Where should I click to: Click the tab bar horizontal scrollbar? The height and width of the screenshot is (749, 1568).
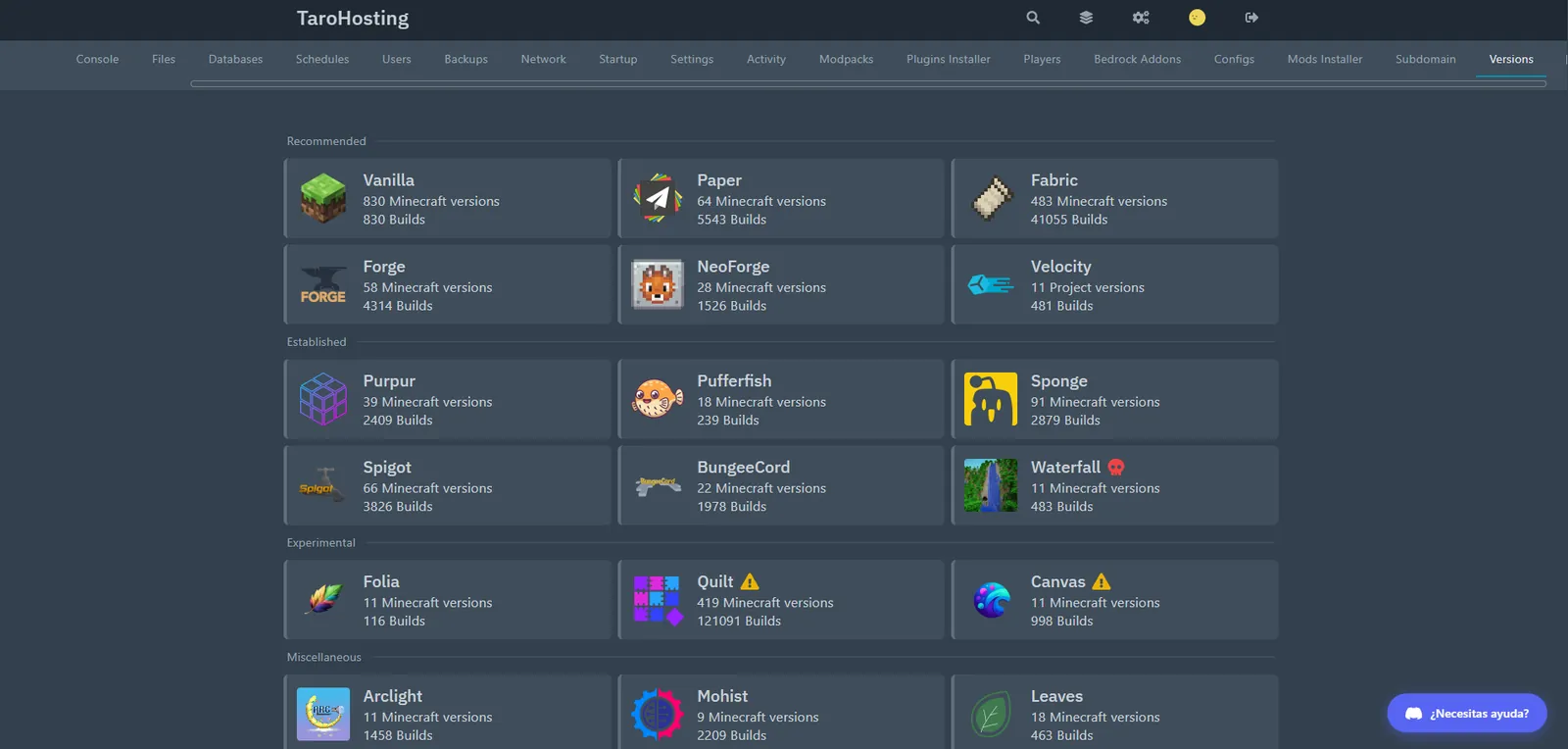[x=868, y=84]
